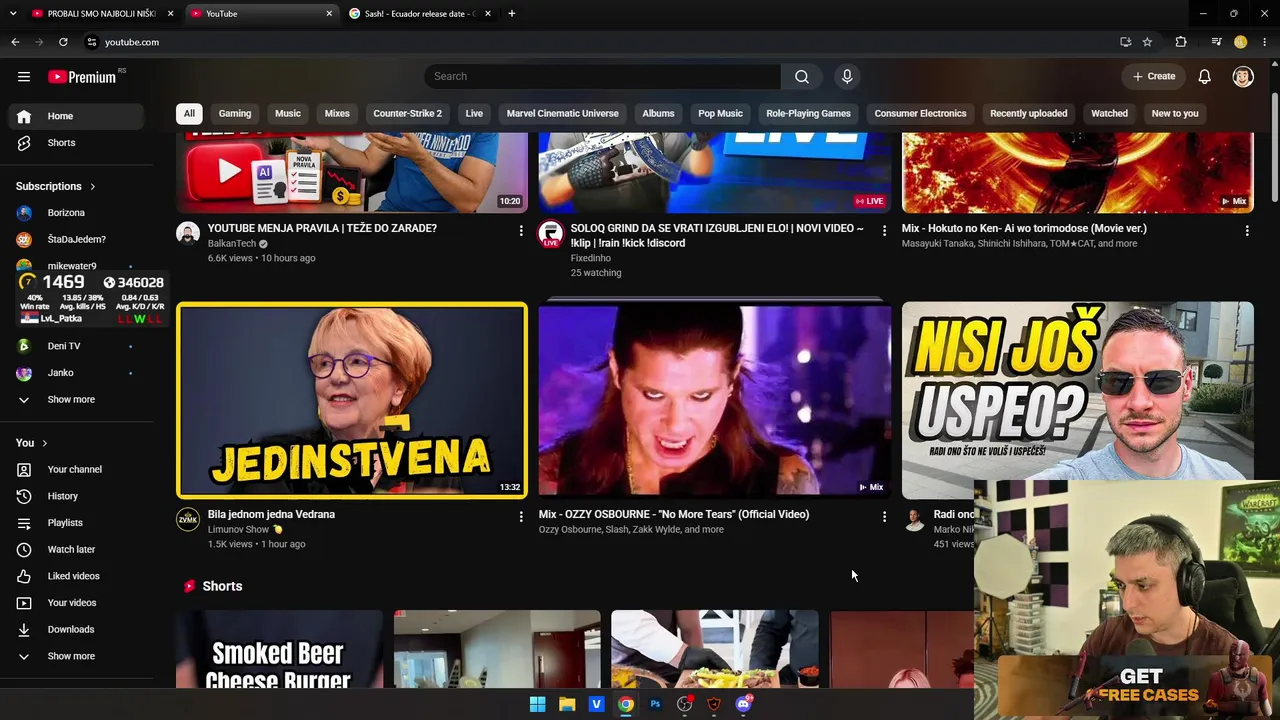Open options menu for YOUTUBE MENJA PRAVILA video

[x=521, y=231]
